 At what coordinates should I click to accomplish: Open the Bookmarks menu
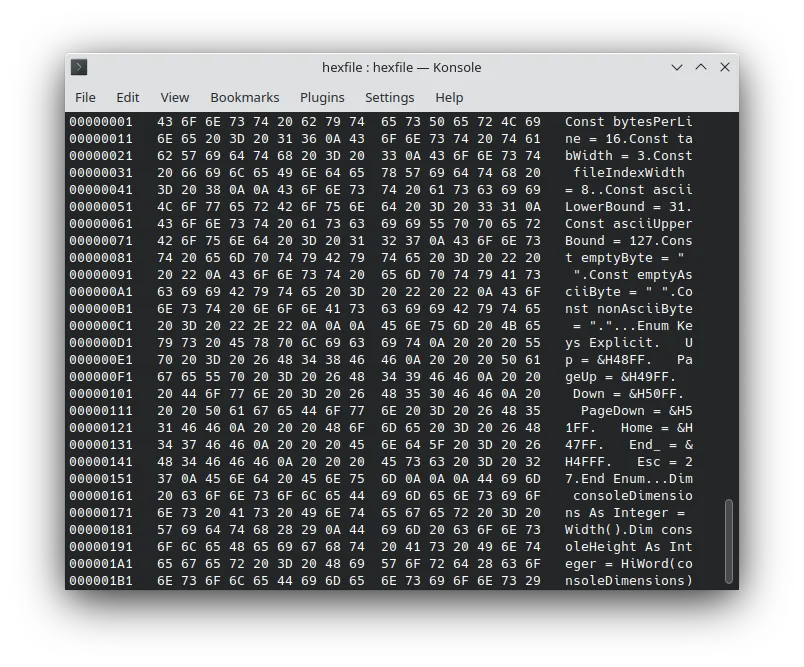[244, 97]
